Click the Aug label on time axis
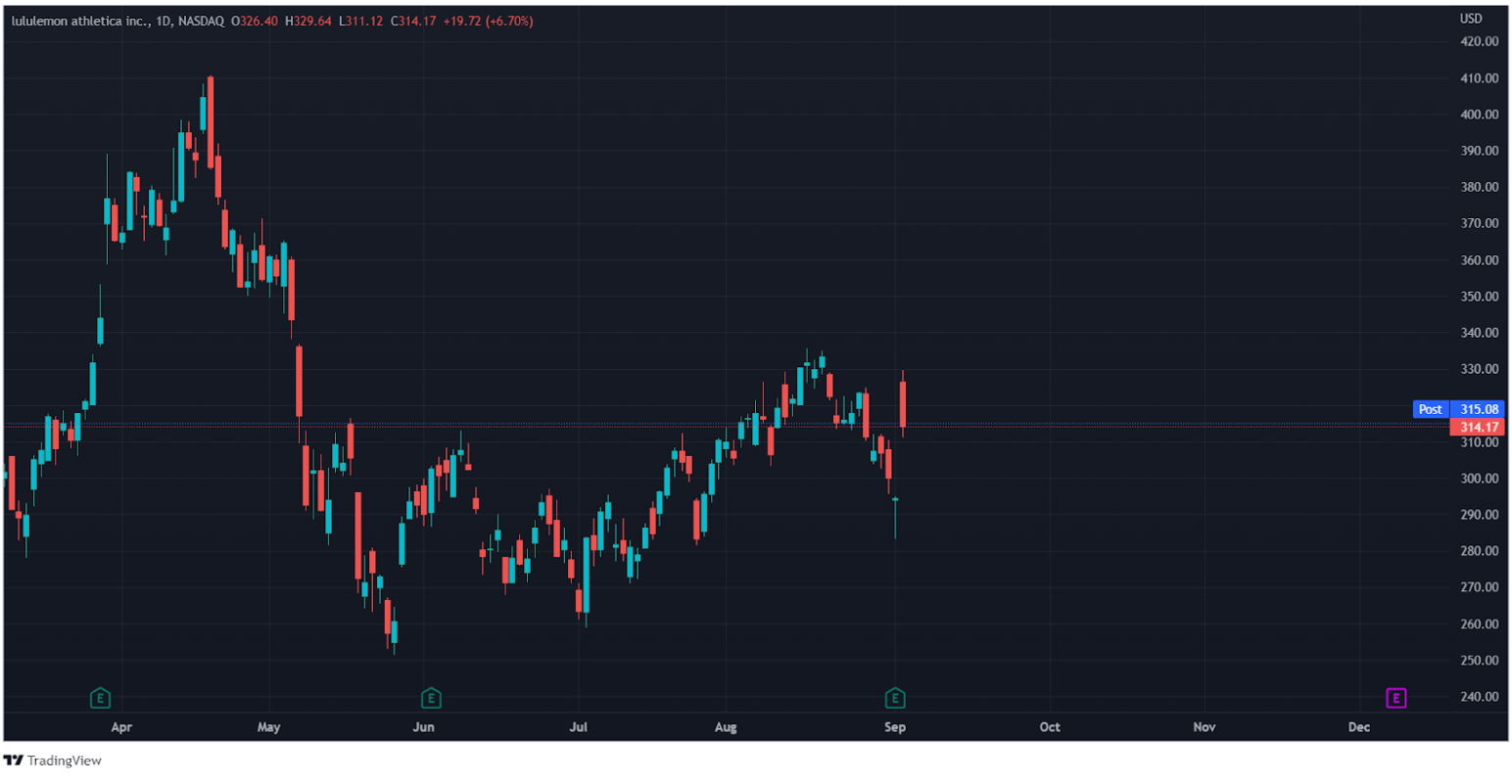Screen dimensions: 1512x784 coord(726,727)
